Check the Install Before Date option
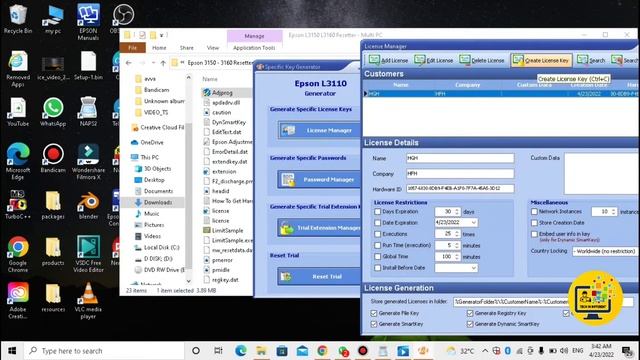The width and height of the screenshot is (640, 360). 378,268
